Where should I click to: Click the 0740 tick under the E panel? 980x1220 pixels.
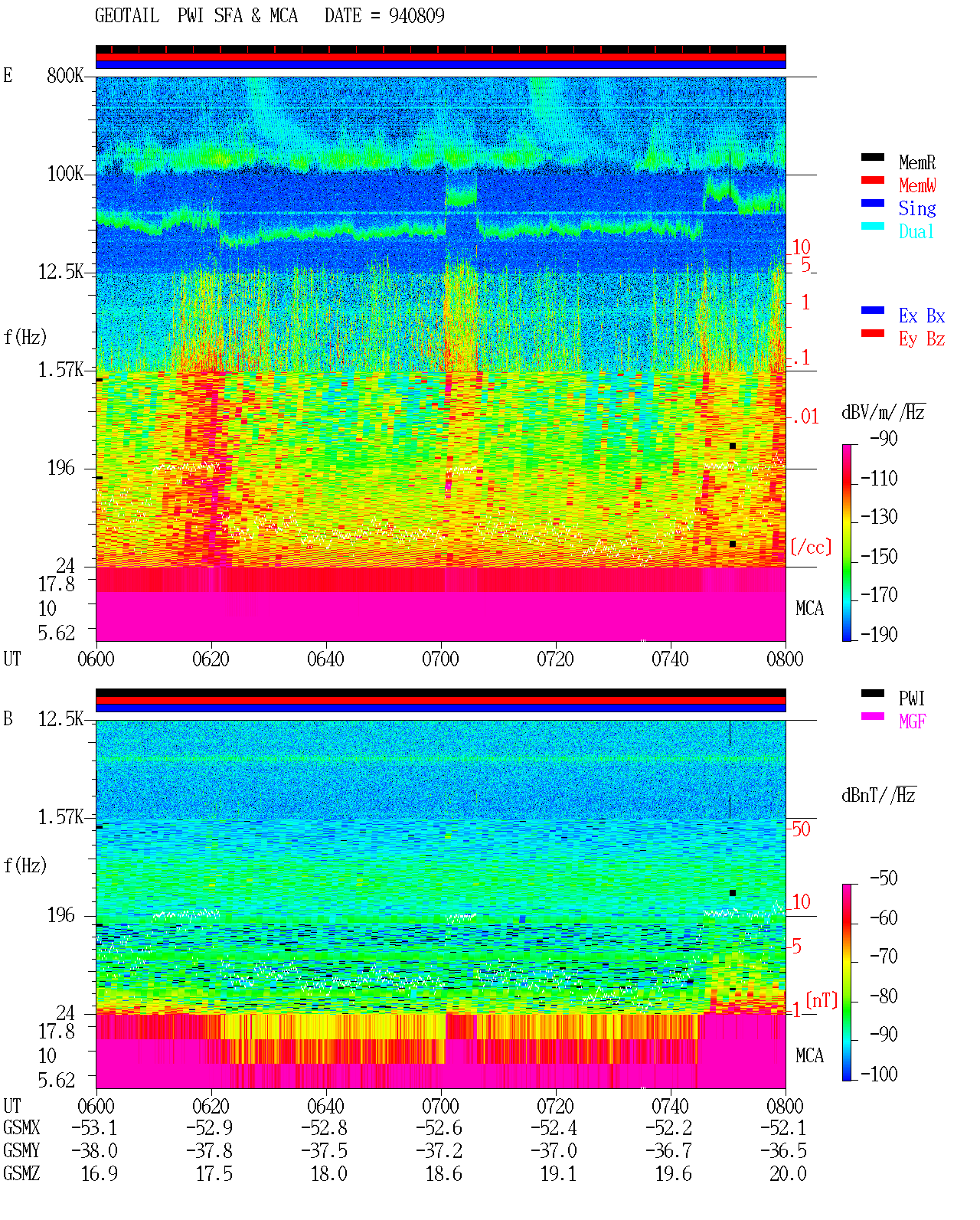click(670, 659)
